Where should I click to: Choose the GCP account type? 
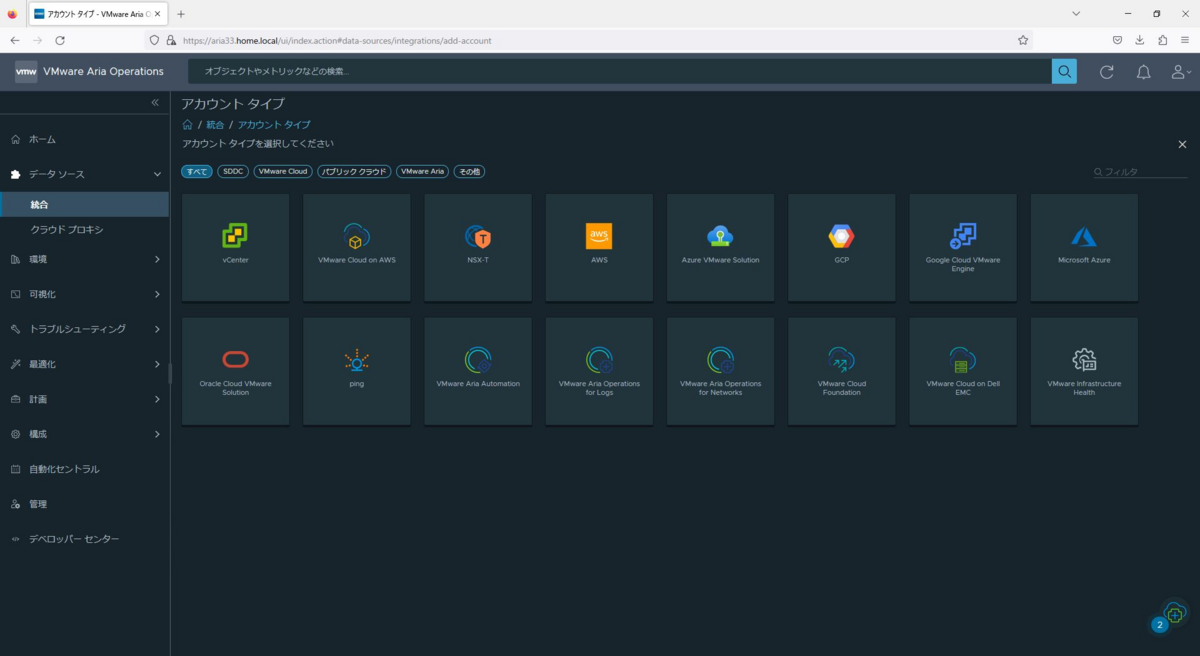click(x=841, y=247)
